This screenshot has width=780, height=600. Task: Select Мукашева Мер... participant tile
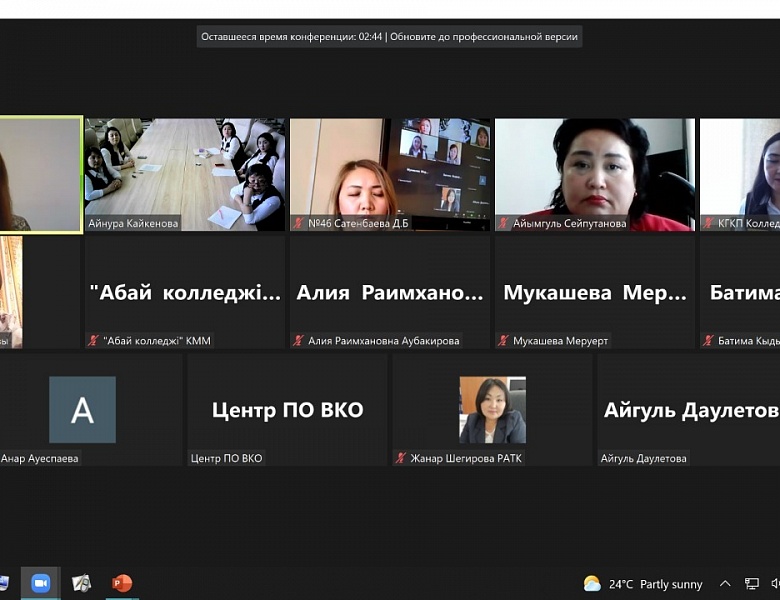pyautogui.click(x=595, y=292)
